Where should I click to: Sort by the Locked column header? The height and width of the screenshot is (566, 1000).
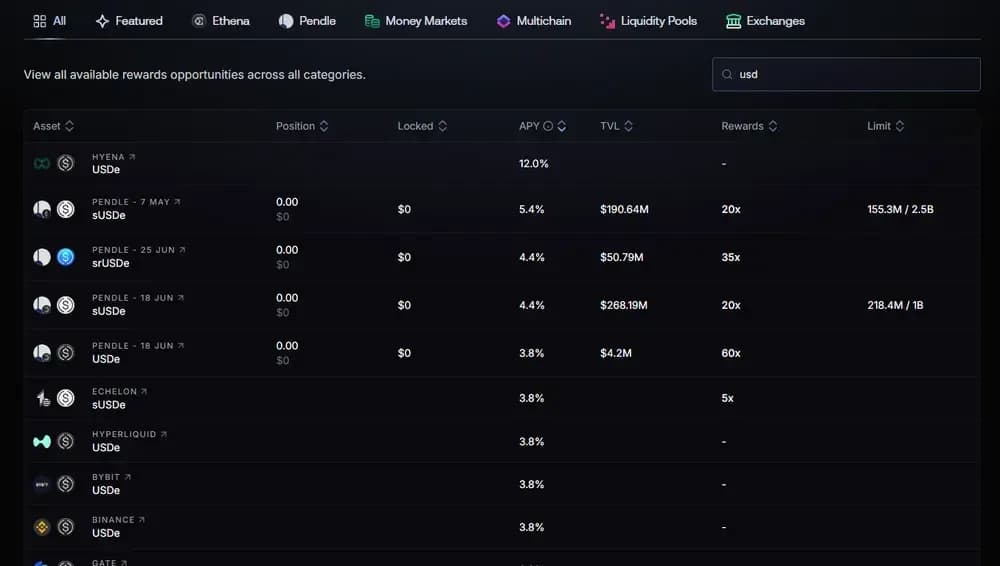(422, 126)
